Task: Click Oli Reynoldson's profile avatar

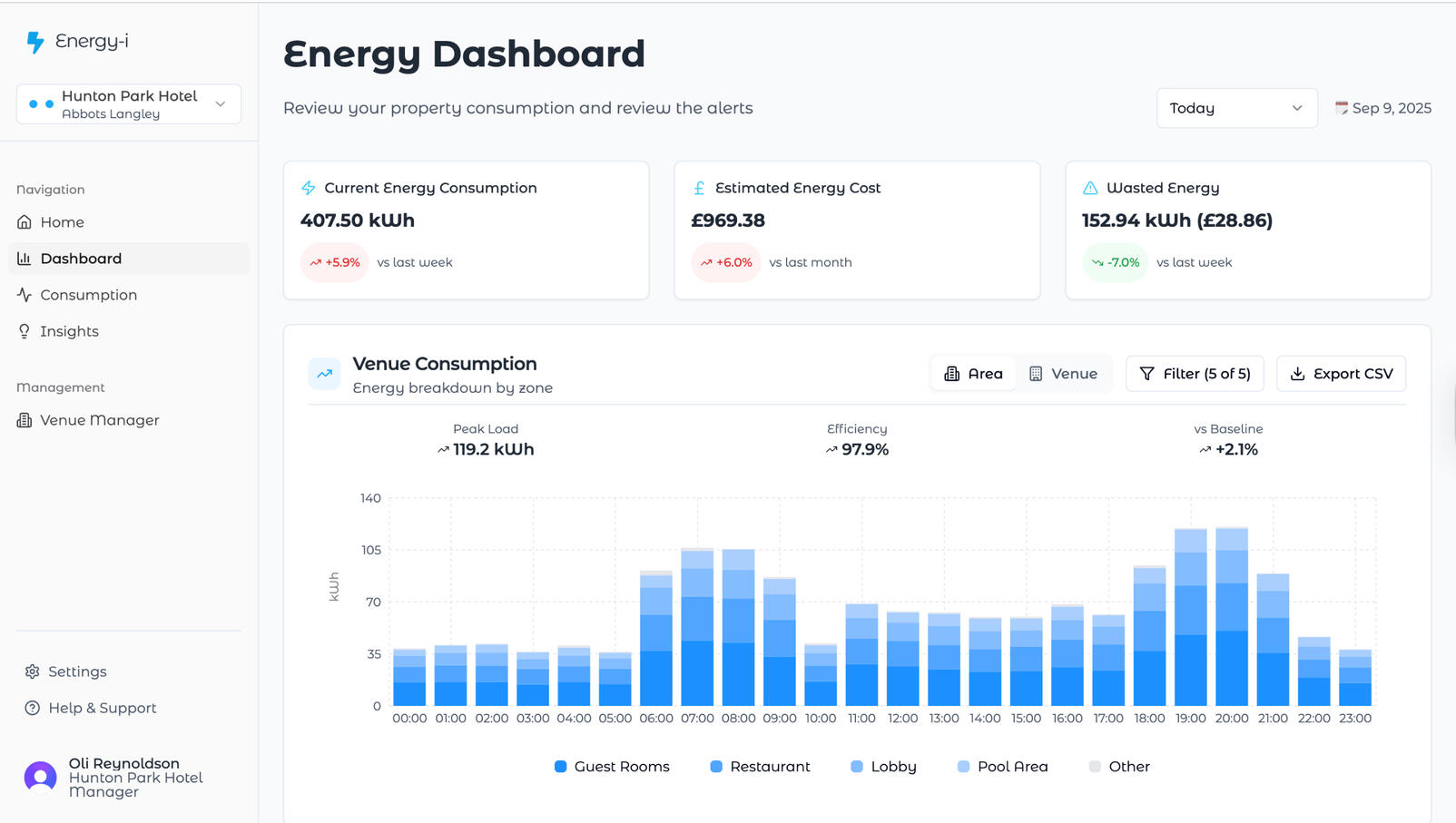Action: click(x=40, y=777)
